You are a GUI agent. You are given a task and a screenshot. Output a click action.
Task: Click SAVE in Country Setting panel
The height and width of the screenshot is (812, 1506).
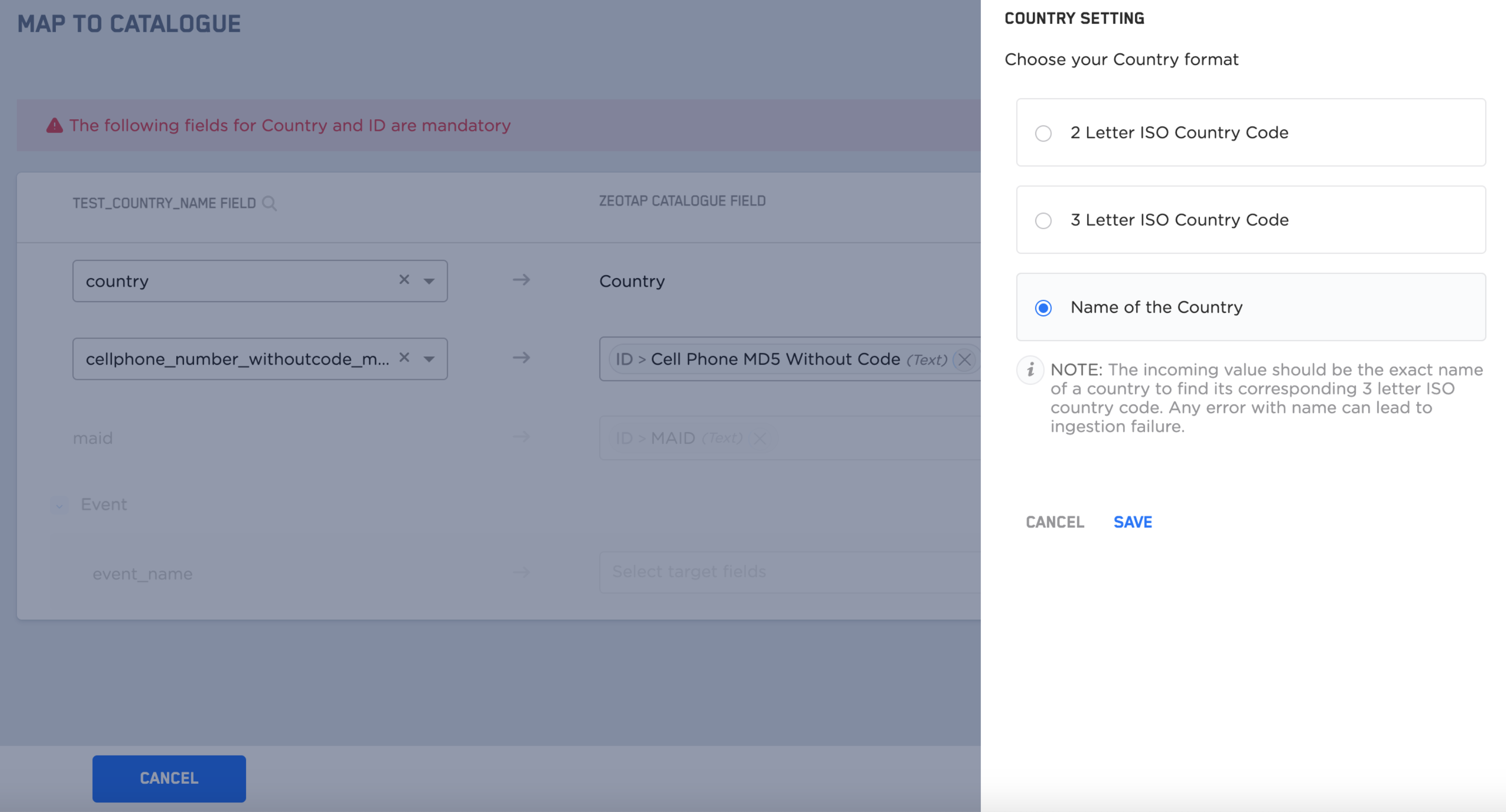coord(1133,522)
